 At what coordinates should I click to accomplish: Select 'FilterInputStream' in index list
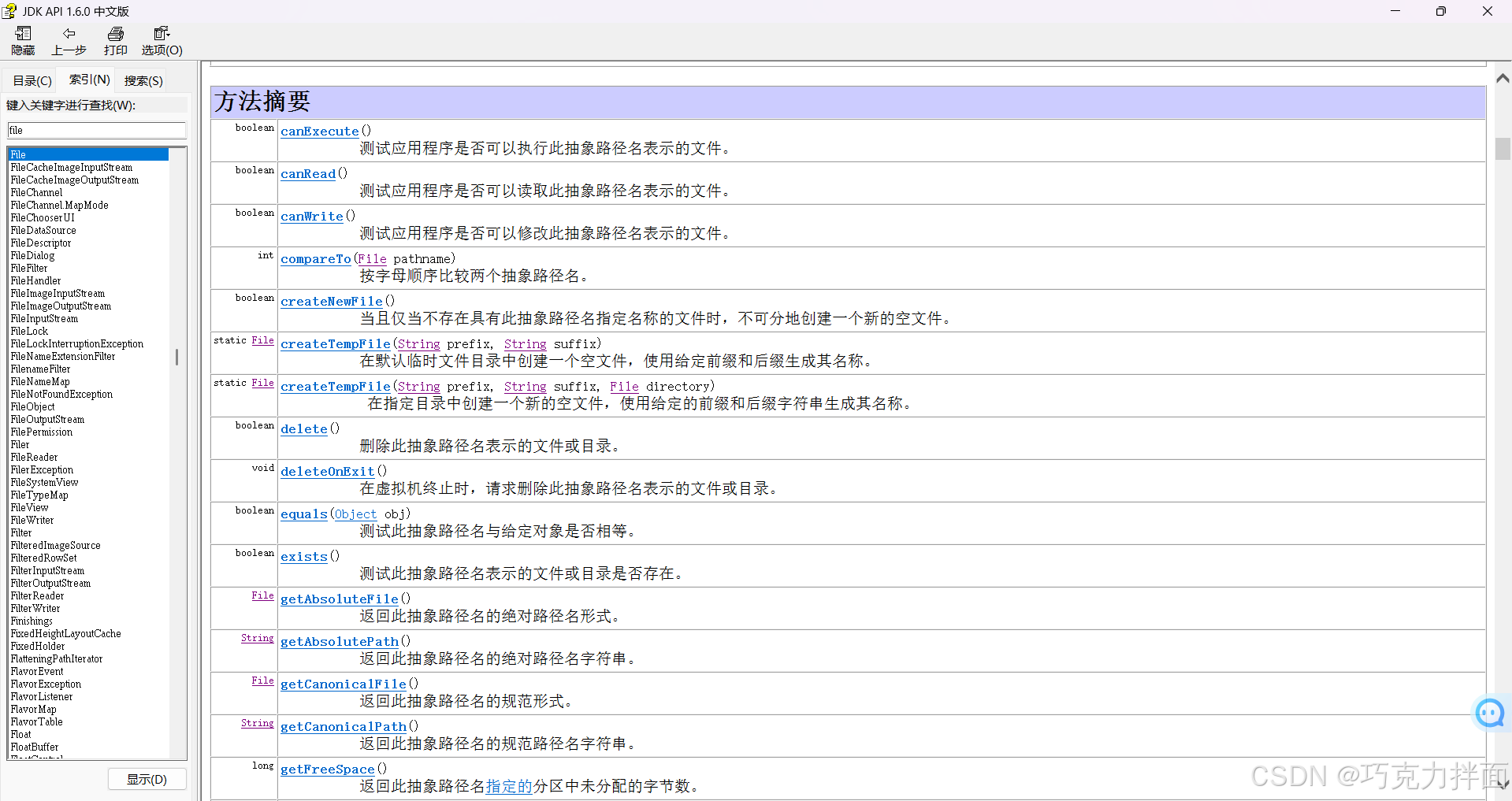click(47, 570)
